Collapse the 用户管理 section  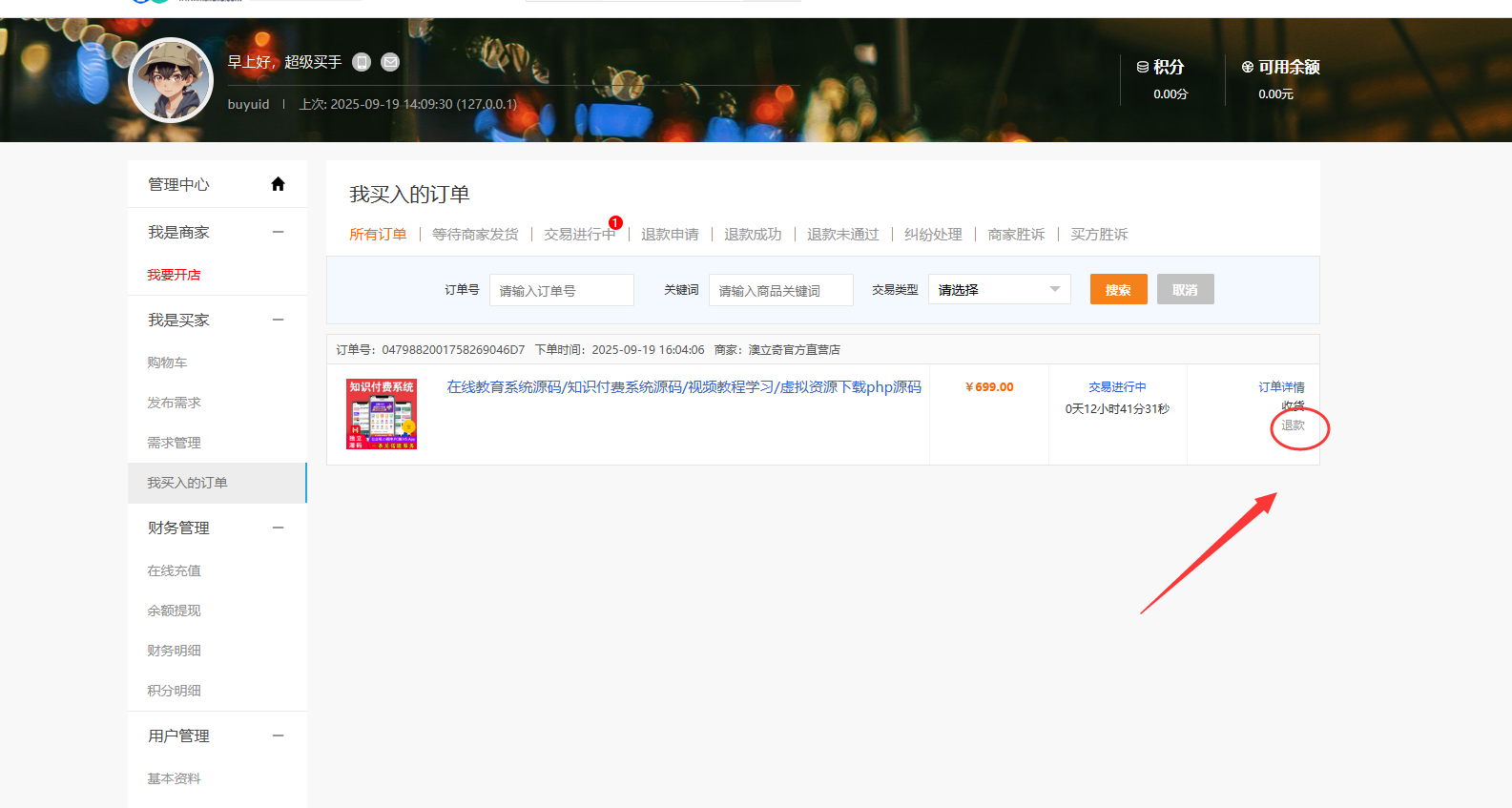(x=278, y=735)
